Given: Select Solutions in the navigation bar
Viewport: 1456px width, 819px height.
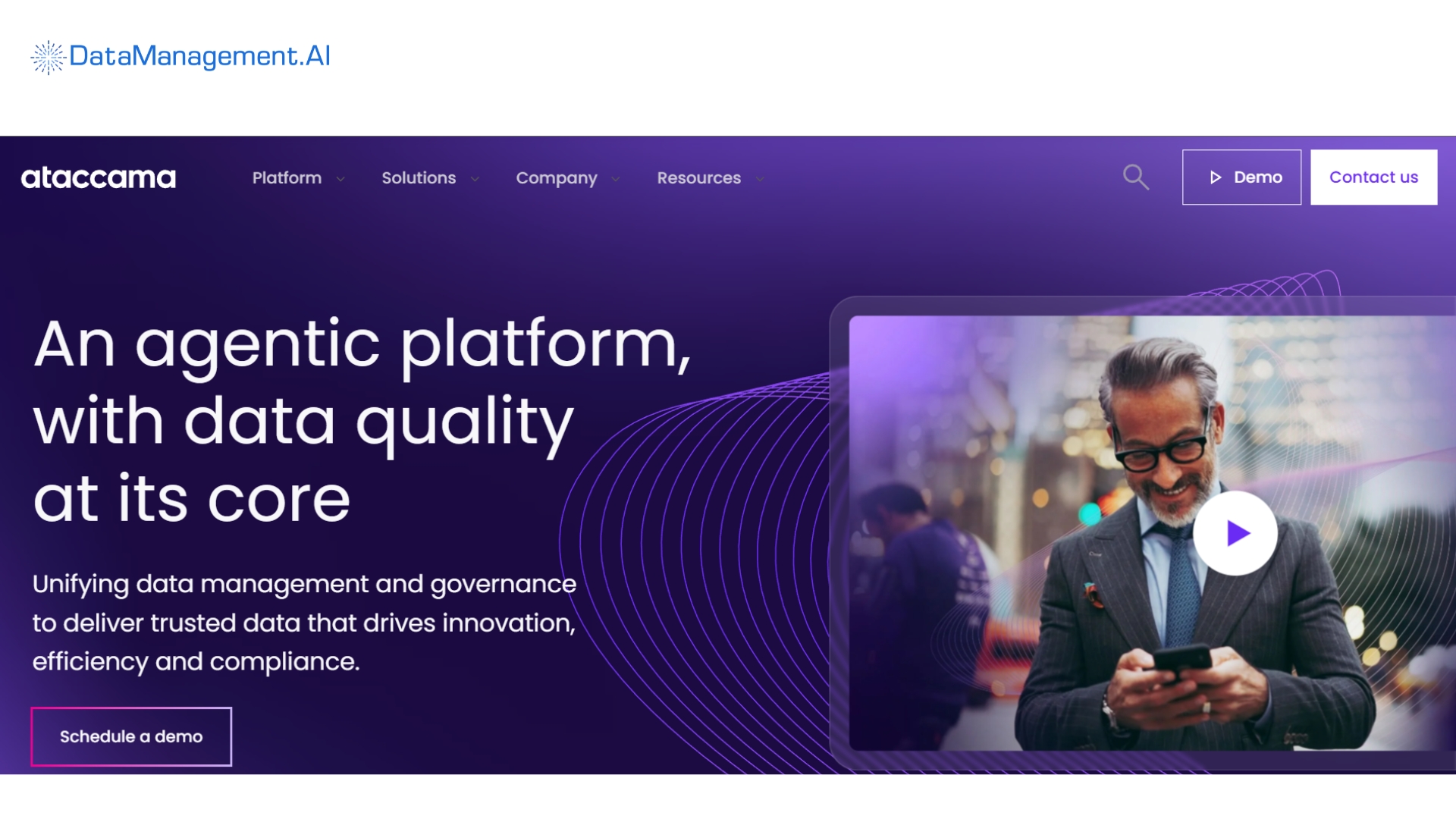Looking at the screenshot, I should (419, 177).
